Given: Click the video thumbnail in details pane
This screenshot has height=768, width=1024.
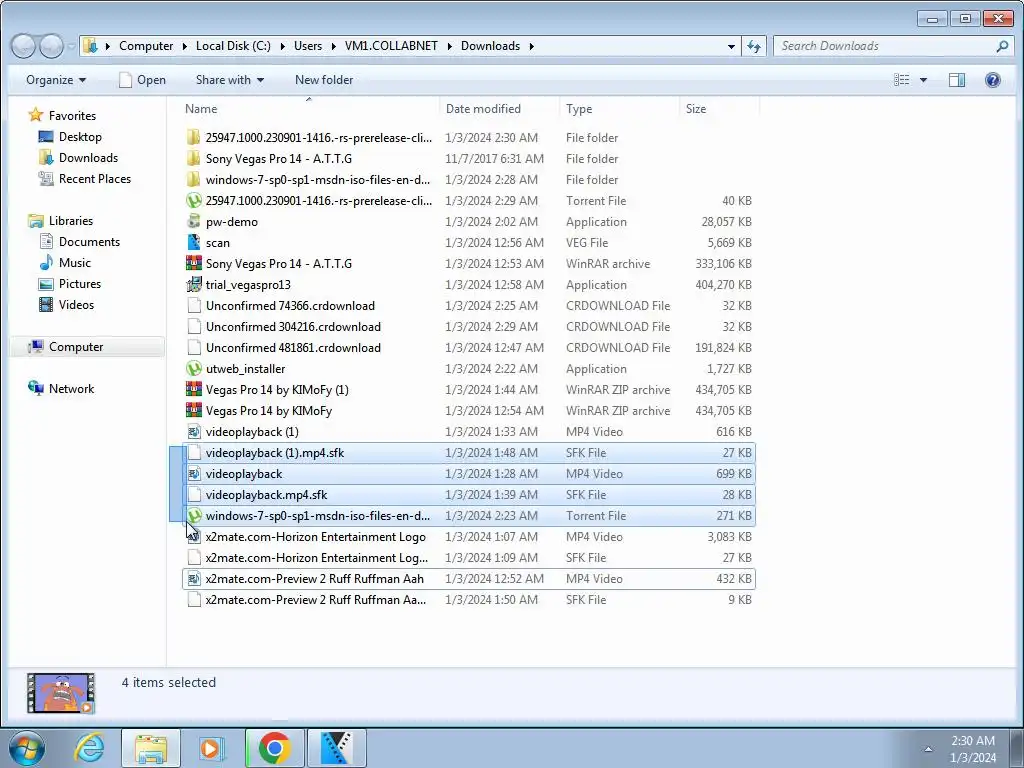Looking at the screenshot, I should (x=61, y=693).
